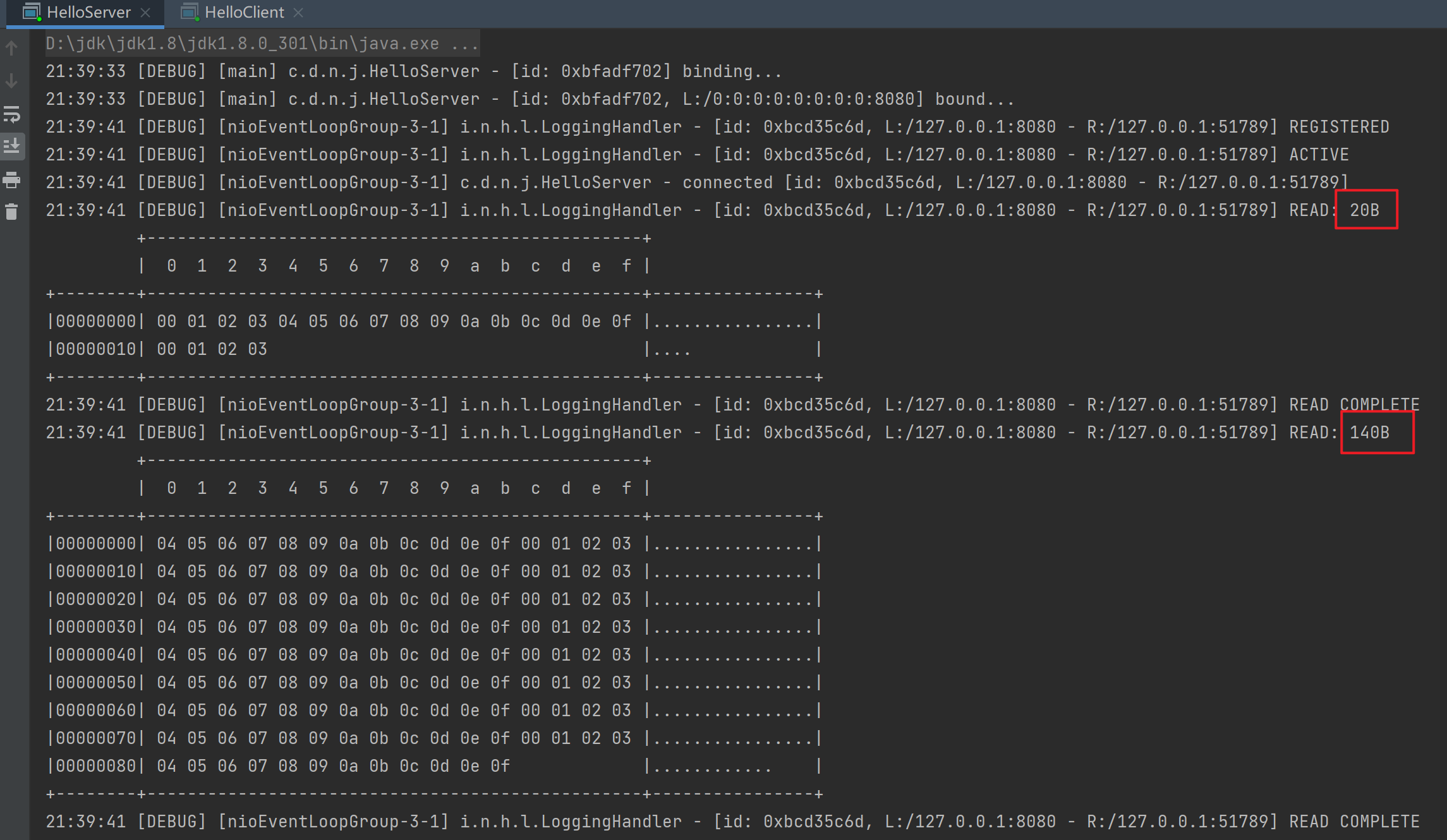Image resolution: width=1447 pixels, height=840 pixels.
Task: Toggle Soft-Wrap for console output
Action: point(12,114)
